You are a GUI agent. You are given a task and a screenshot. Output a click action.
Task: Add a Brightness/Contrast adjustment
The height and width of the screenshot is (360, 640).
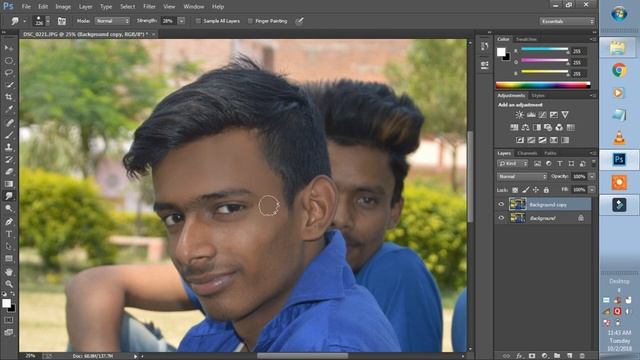pyautogui.click(x=519, y=115)
